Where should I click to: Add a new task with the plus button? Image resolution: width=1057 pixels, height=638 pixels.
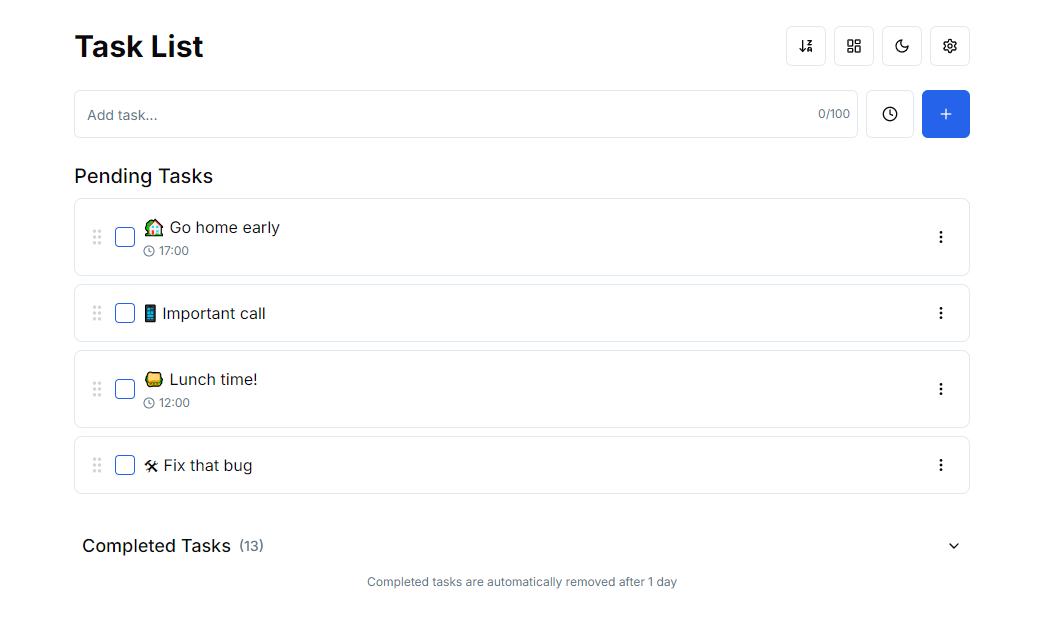pyautogui.click(x=946, y=114)
